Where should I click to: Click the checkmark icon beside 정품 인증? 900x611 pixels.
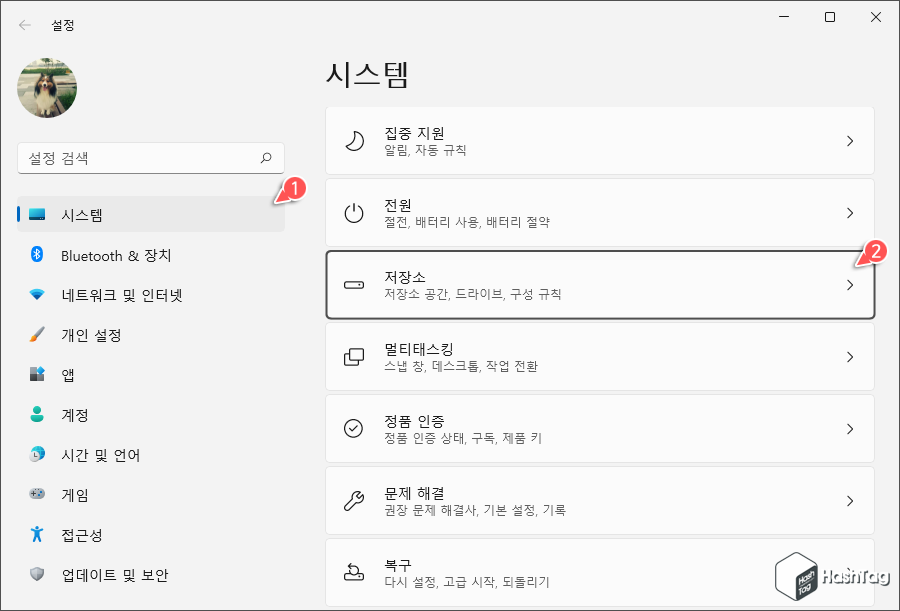coord(353,428)
